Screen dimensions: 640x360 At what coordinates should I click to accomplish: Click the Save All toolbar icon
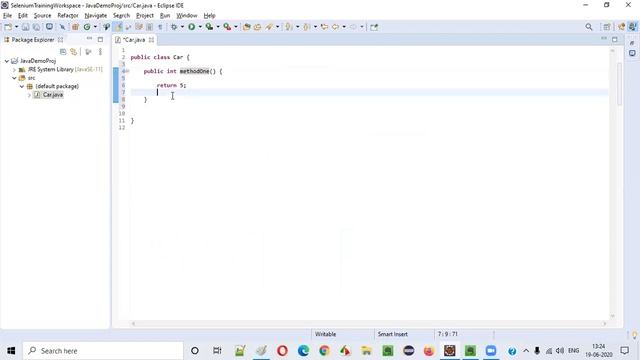coord(36,27)
